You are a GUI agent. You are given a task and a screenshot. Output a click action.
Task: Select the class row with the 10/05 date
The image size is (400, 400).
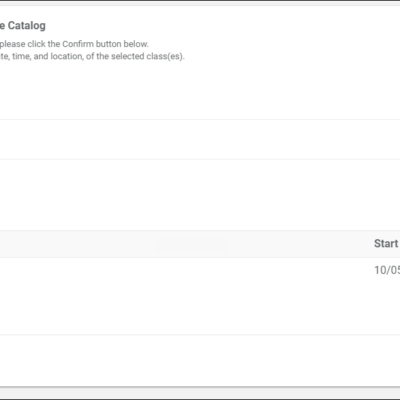(x=200, y=296)
